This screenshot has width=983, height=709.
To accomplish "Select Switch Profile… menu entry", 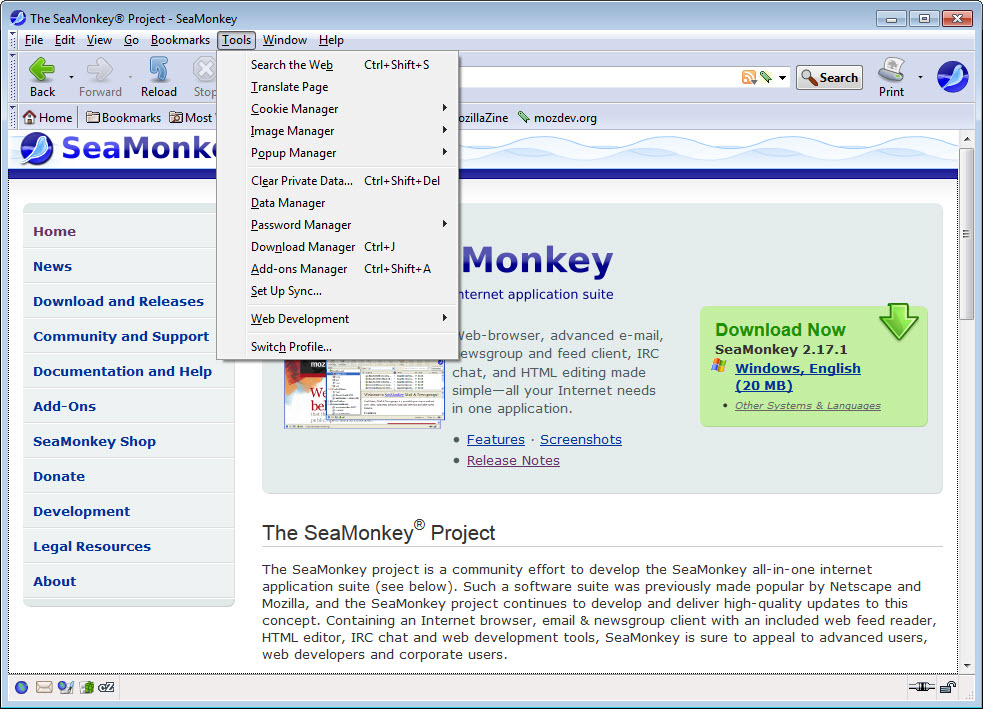I will (337, 347).
